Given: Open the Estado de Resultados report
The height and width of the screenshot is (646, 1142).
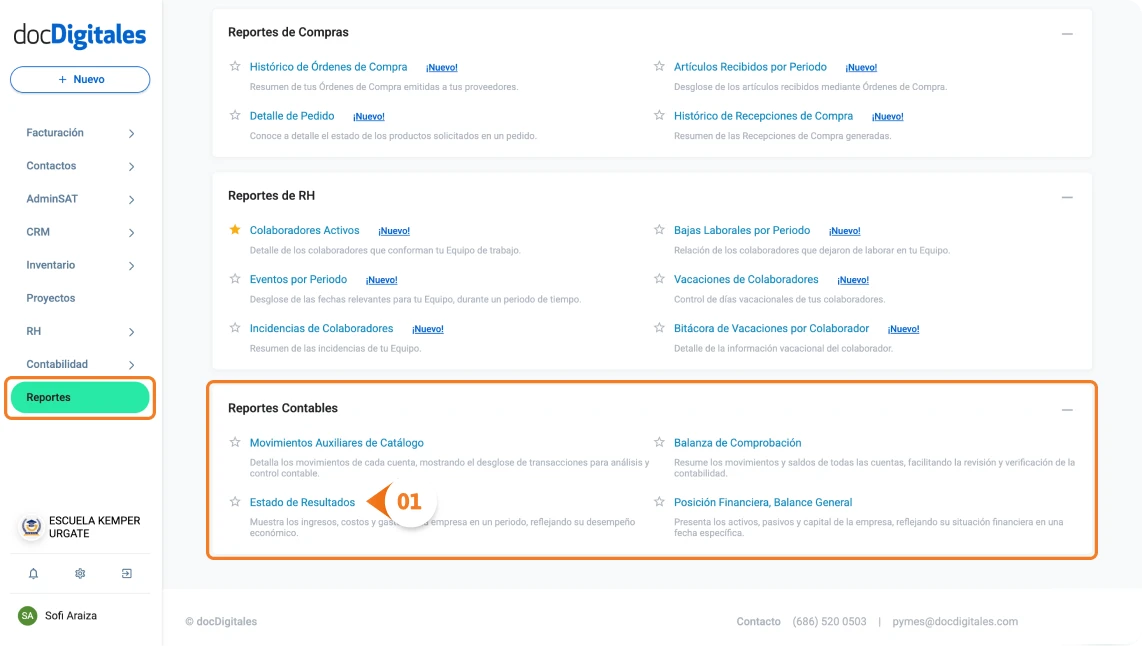Looking at the screenshot, I should click(x=302, y=502).
